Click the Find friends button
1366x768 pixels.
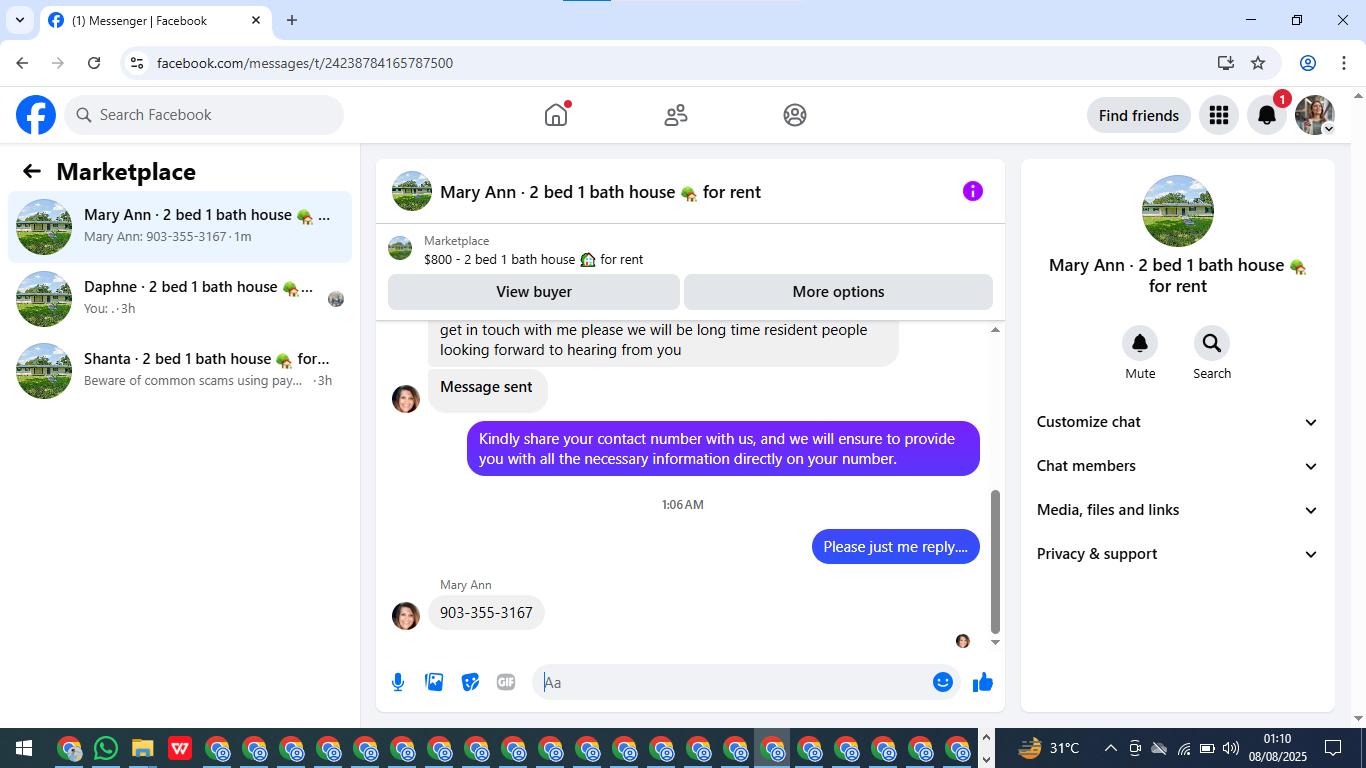coord(1138,115)
